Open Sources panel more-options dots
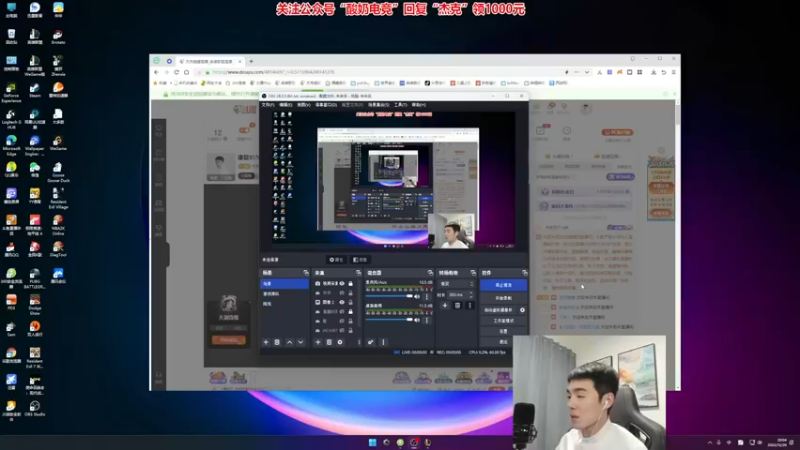 [359, 342]
